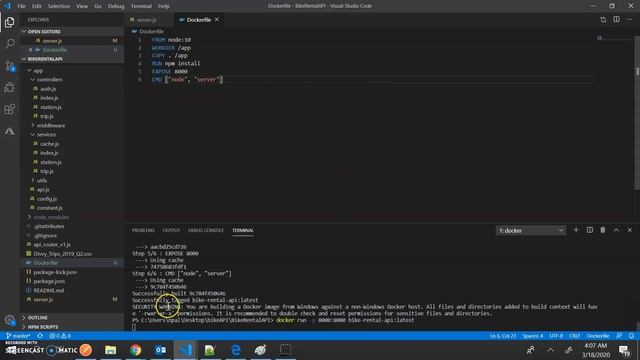Switch to Output panel tab

click(171, 230)
